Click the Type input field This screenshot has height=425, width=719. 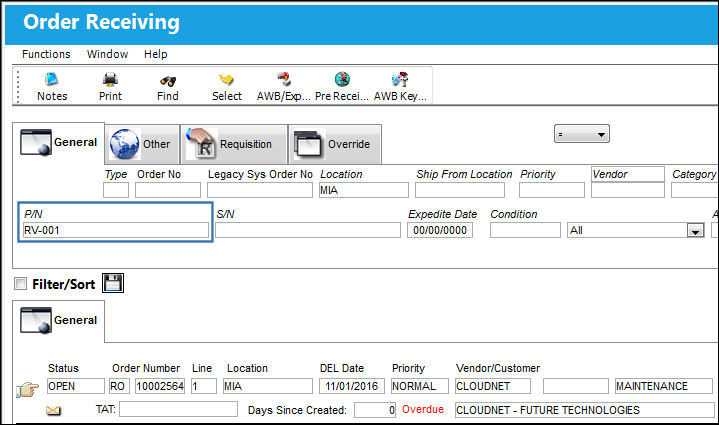point(116,190)
